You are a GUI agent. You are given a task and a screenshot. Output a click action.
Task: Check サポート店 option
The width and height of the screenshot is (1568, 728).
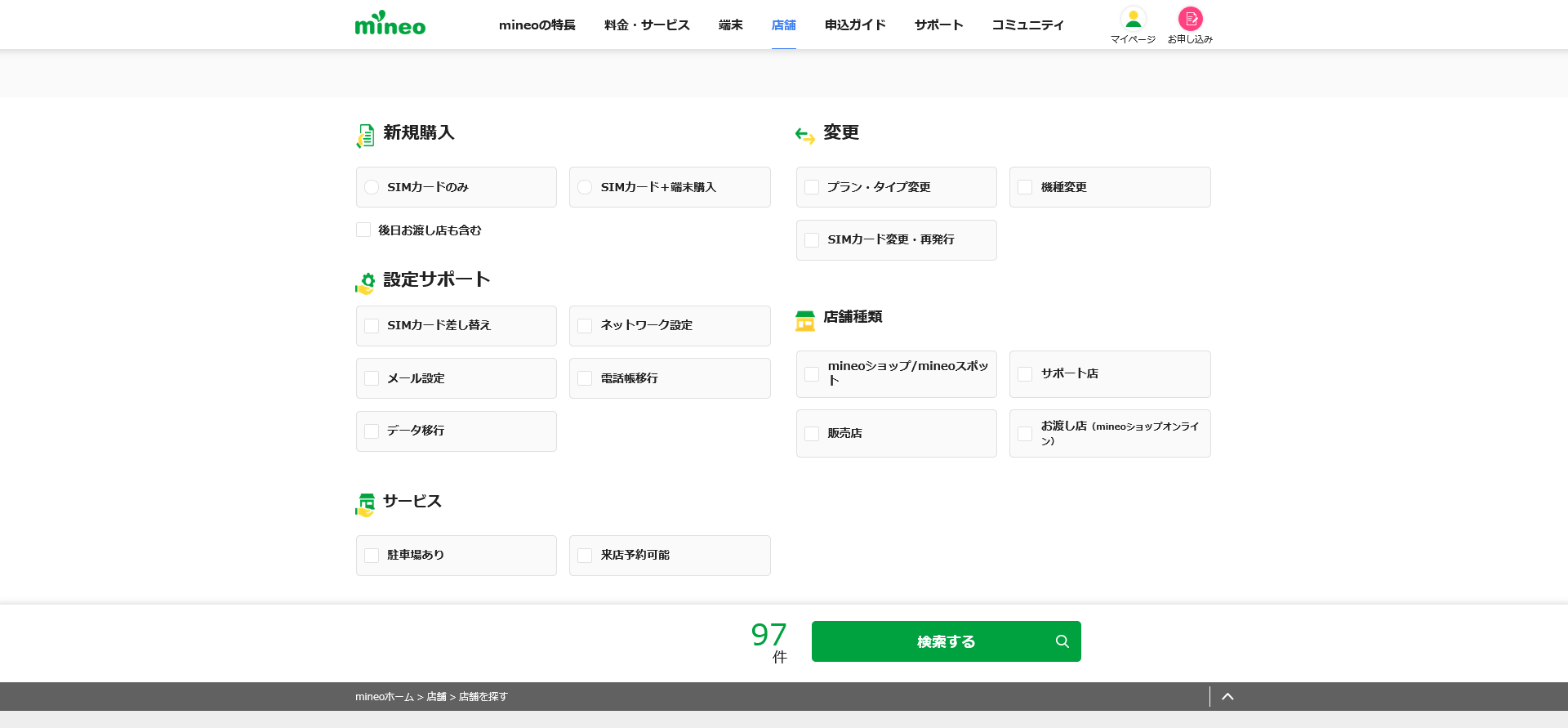(x=1110, y=374)
